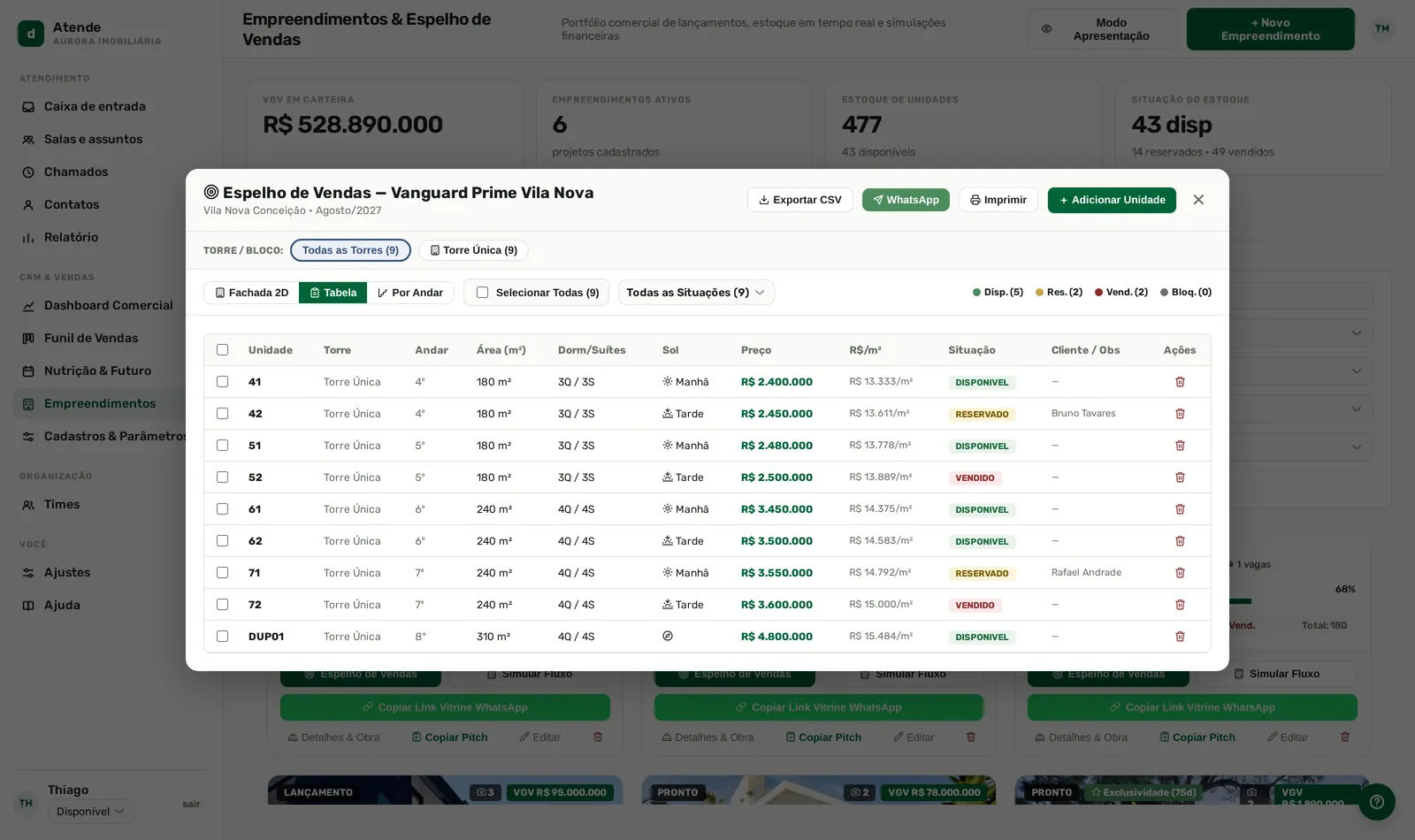The width and height of the screenshot is (1415, 840).
Task: Toggle Selecionar Todas (9) checkbox
Action: point(482,293)
